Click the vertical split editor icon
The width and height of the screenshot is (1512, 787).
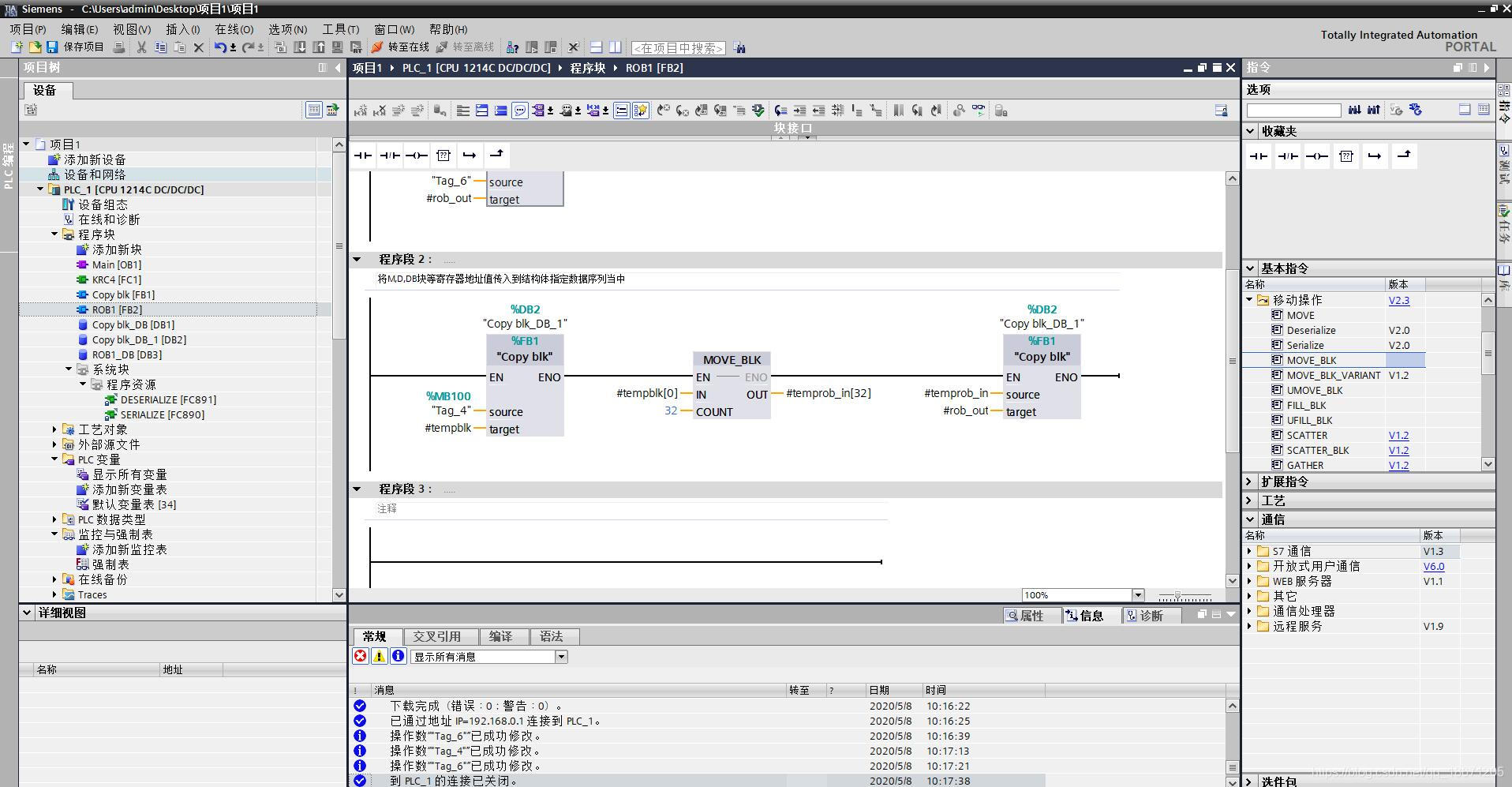point(615,47)
